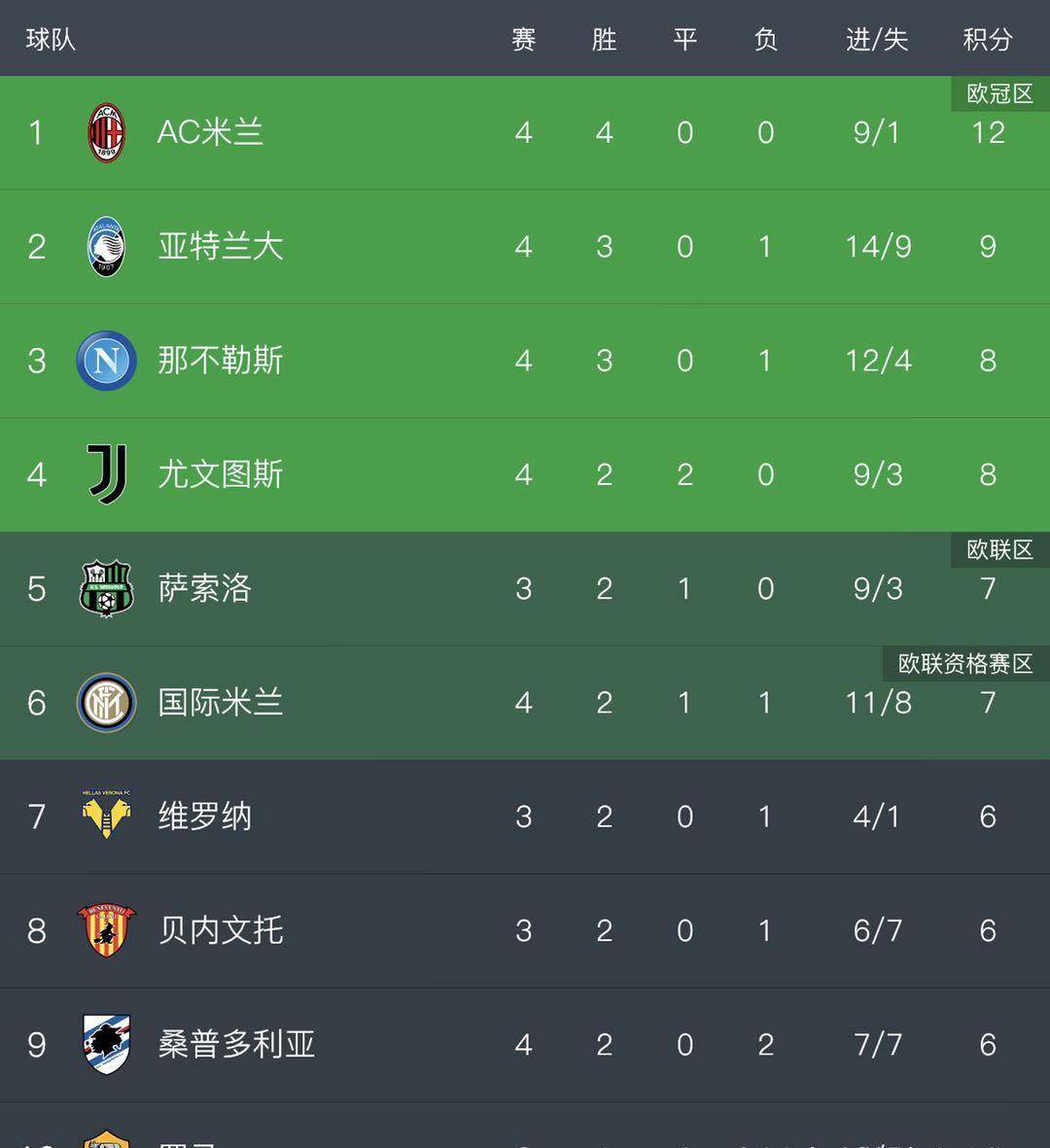Tap the 尤文图斯 team name

221,474
